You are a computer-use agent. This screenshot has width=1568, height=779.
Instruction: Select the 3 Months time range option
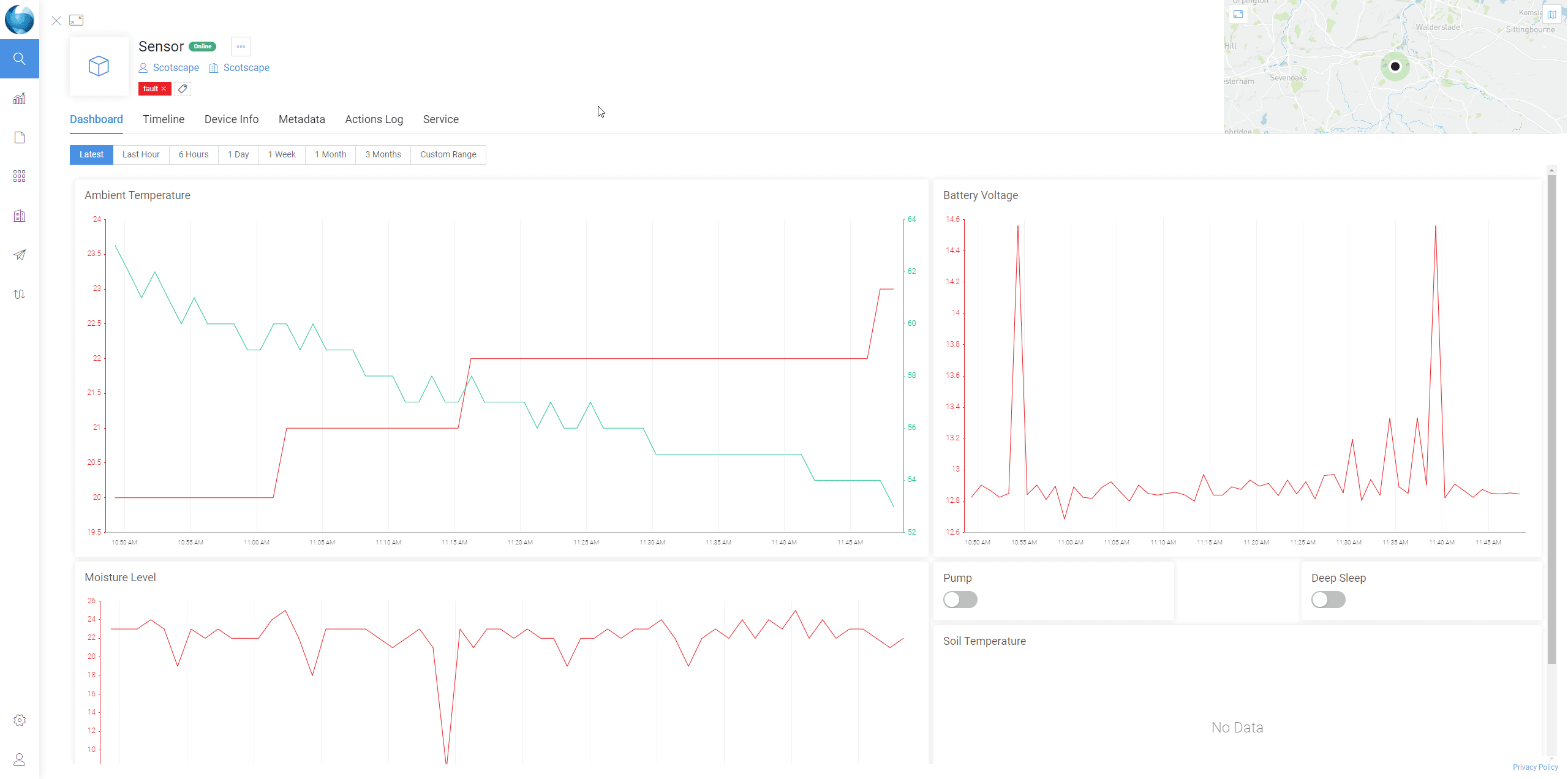click(x=383, y=154)
